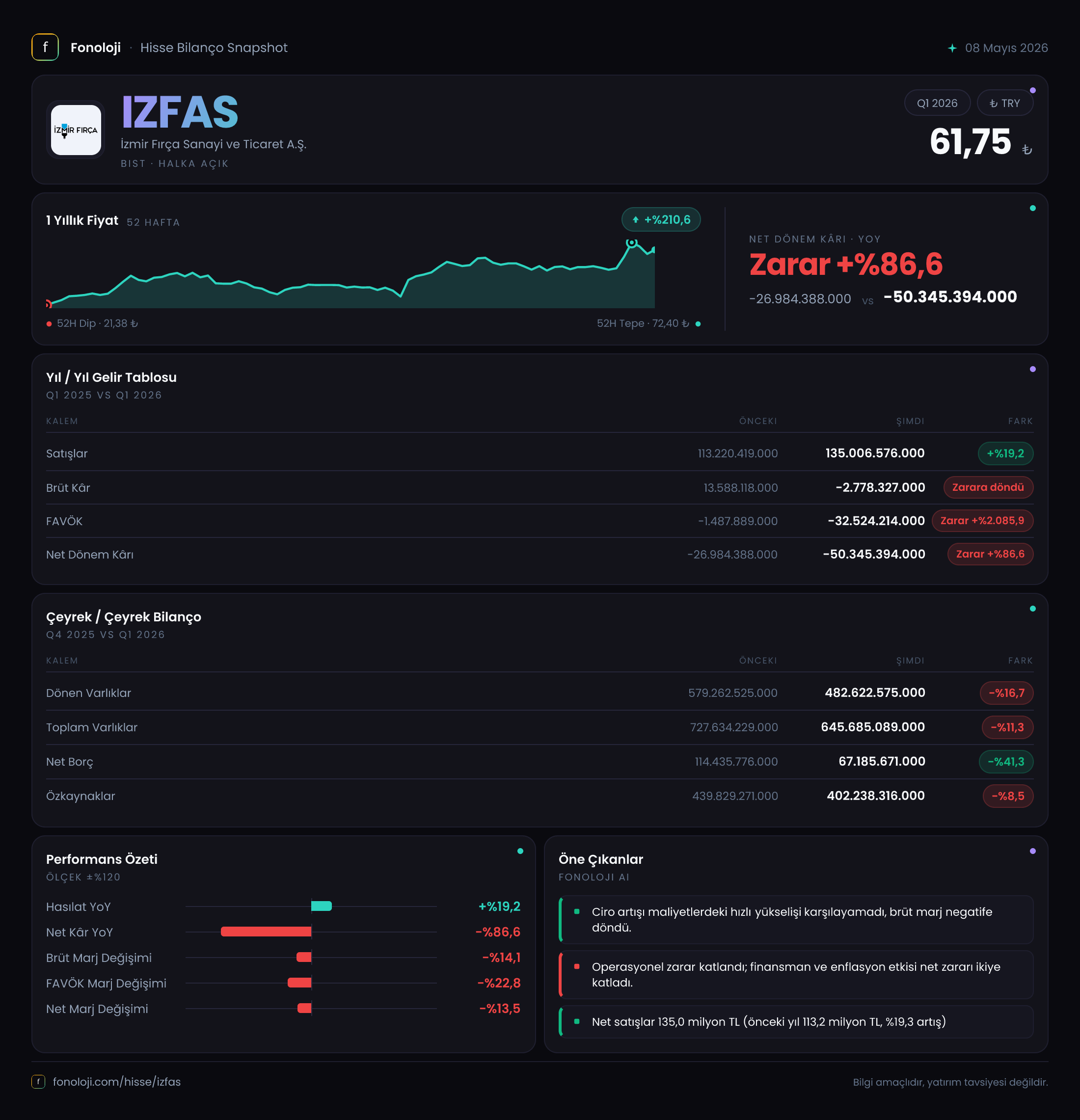The height and width of the screenshot is (1120, 1080).
Task: Click the -32.524.214.000 FAVÖK value
Action: [876, 521]
